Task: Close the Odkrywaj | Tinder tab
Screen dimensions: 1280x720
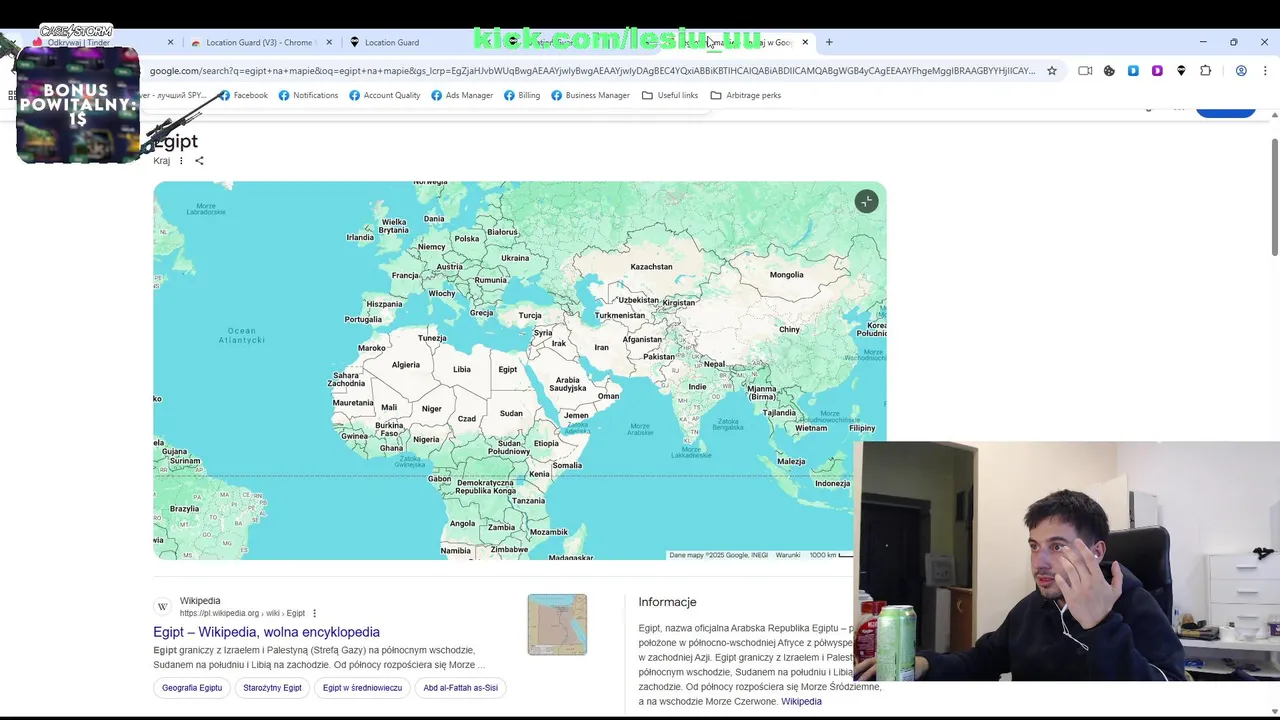Action: tap(170, 42)
